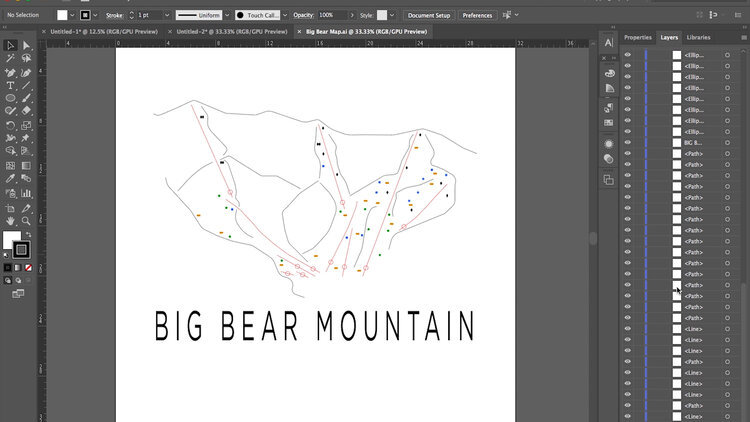Click the Change Screen Mode icon
The image size is (750, 422).
click(x=18, y=293)
